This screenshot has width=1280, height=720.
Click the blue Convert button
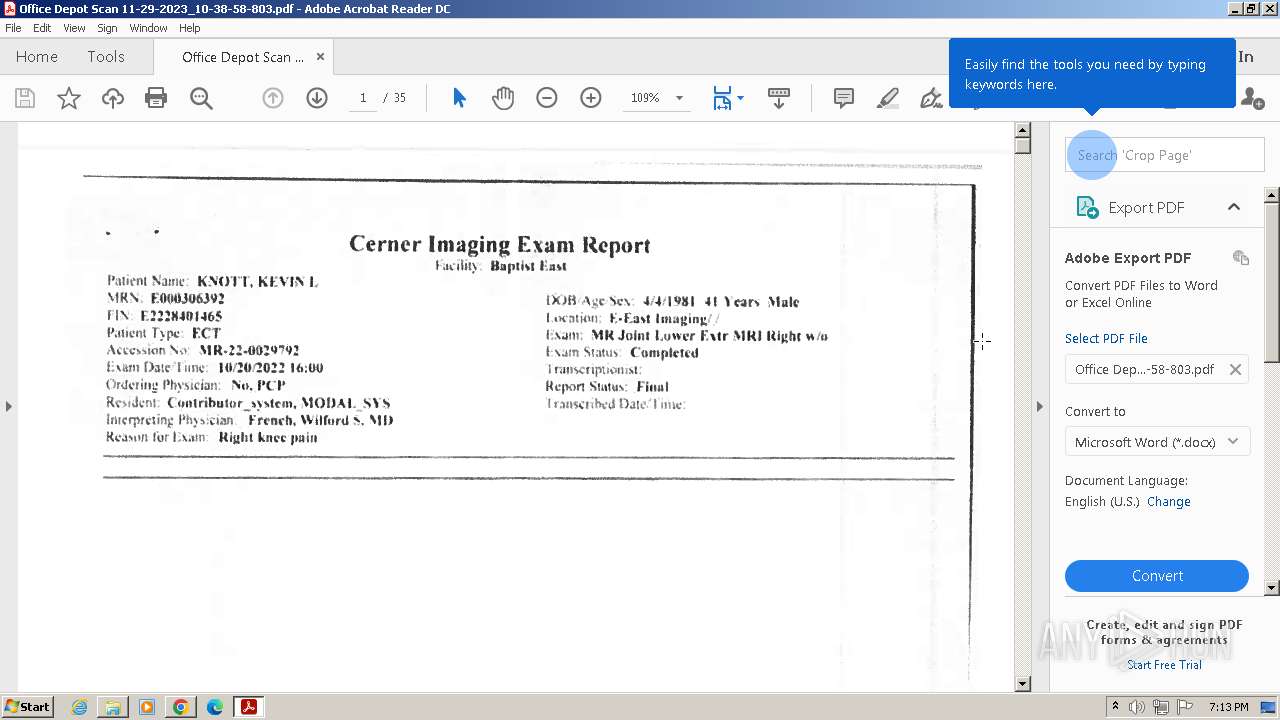point(1157,576)
